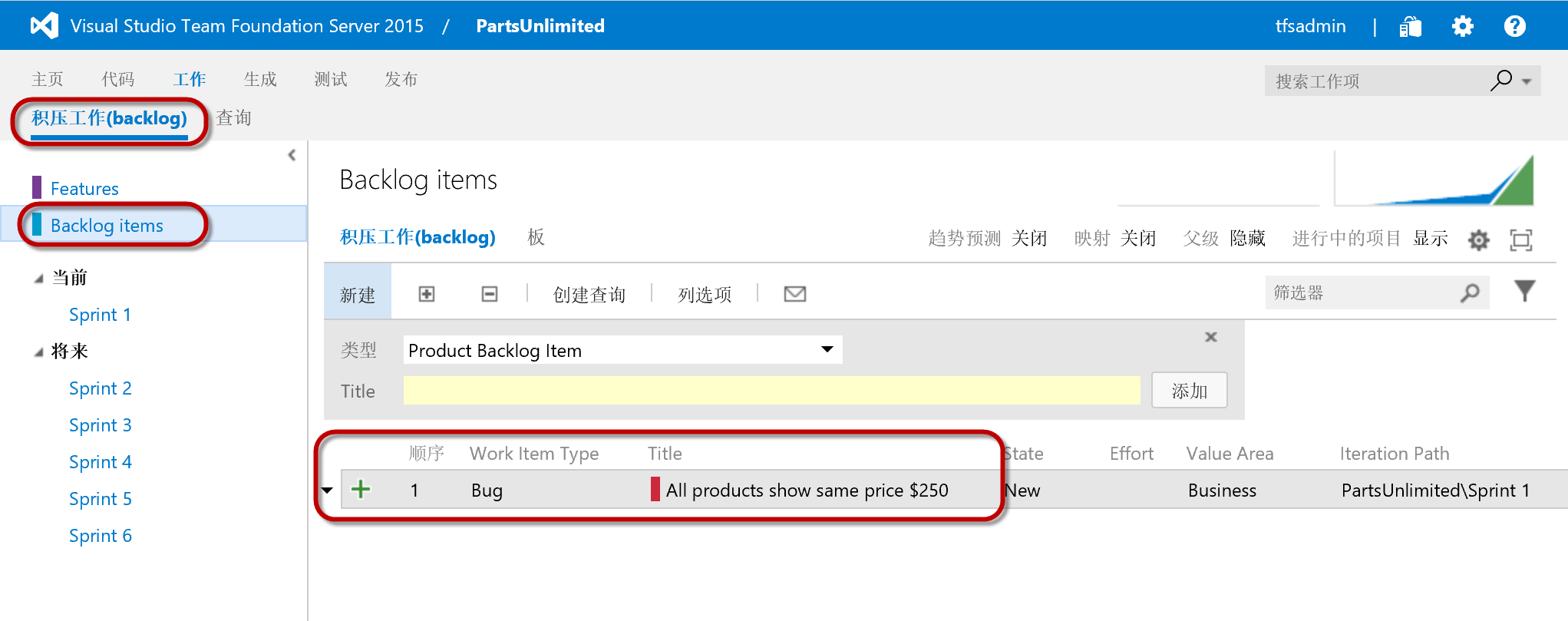1568x621 pixels.
Task: Click the Add (添加) button
Action: coord(1190,391)
